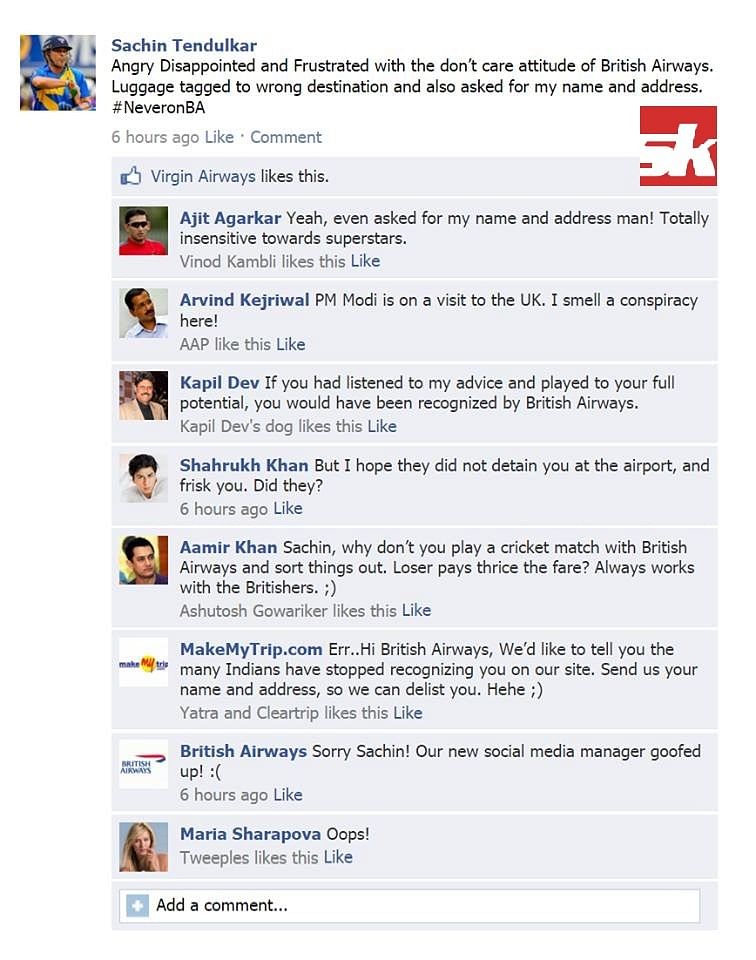Viewport: 756px width, 960px height.
Task: Open Arvind Kejriwal's profile name
Action: tap(244, 300)
